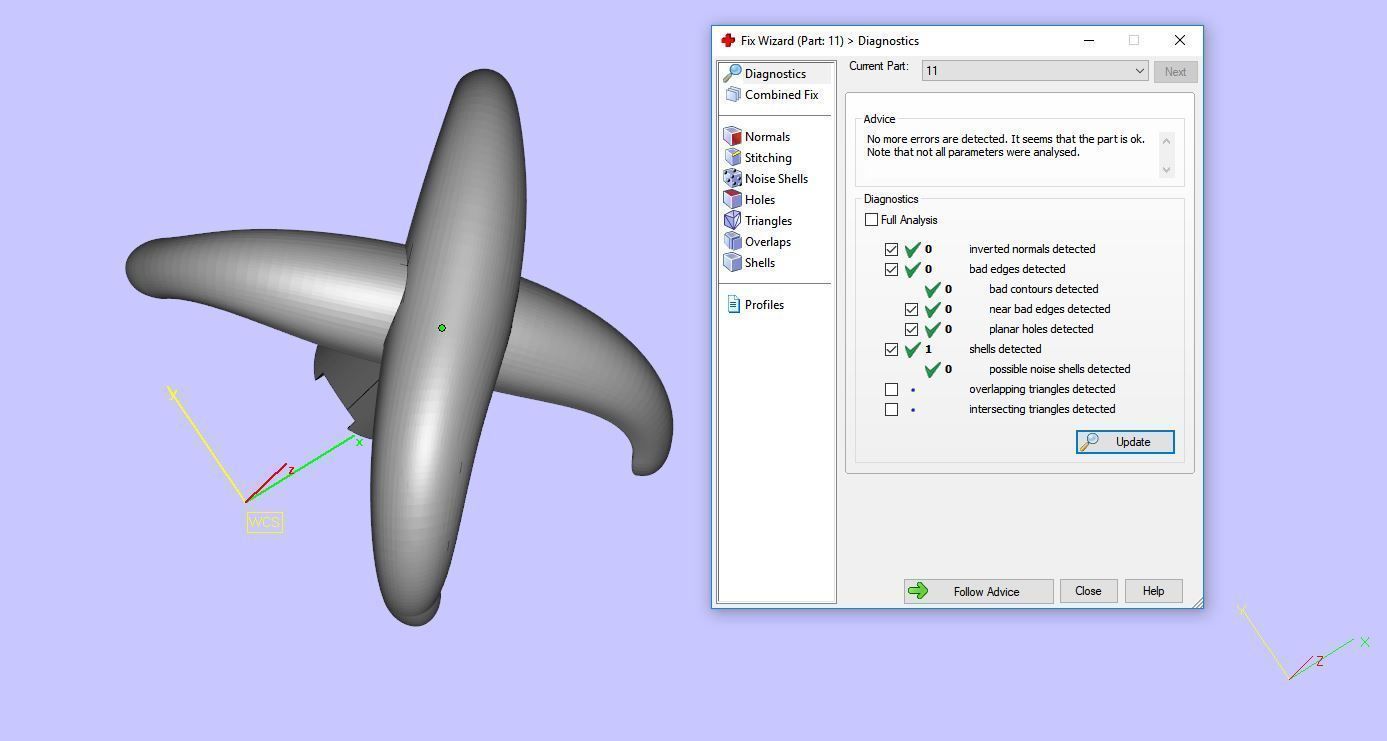The width and height of the screenshot is (1387, 741).
Task: Click the '1' shells detected count
Action: tap(928, 349)
